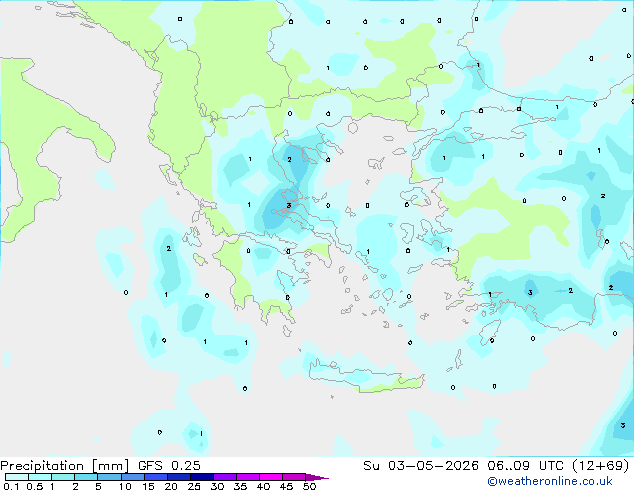The image size is (634, 490).
Task: Select the purple legend swatch between 30 and 35
Action: tap(225, 477)
